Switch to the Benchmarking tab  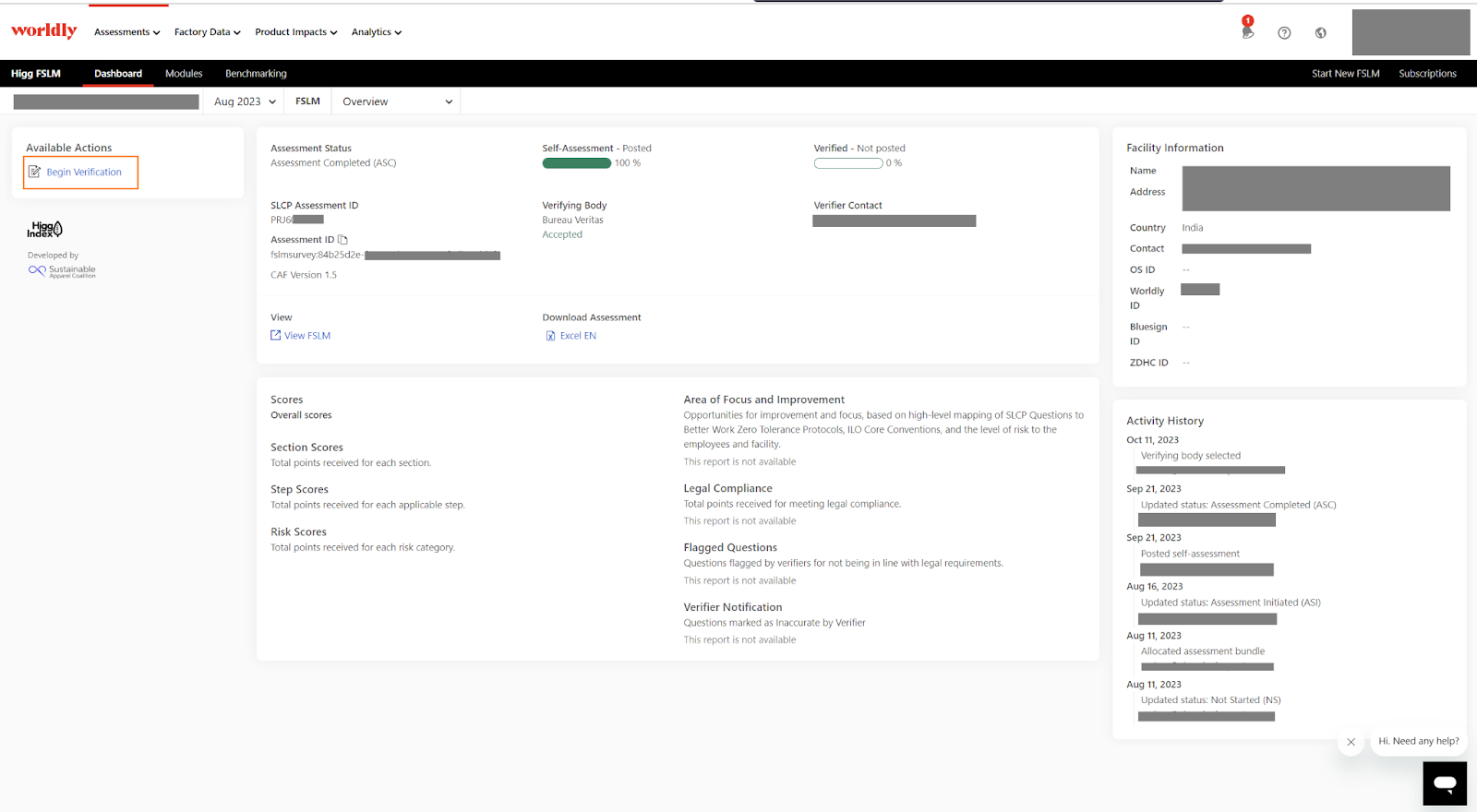coord(256,74)
